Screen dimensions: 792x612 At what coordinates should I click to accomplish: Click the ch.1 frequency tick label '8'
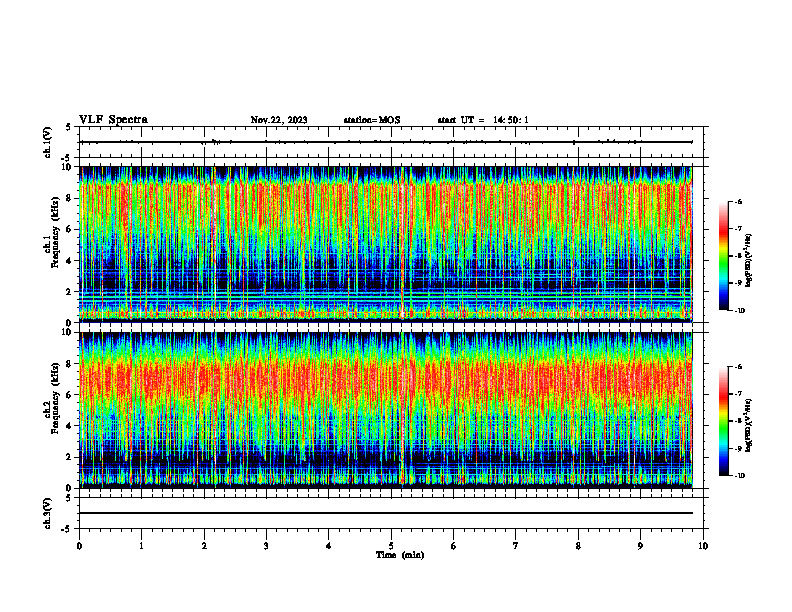click(x=69, y=198)
